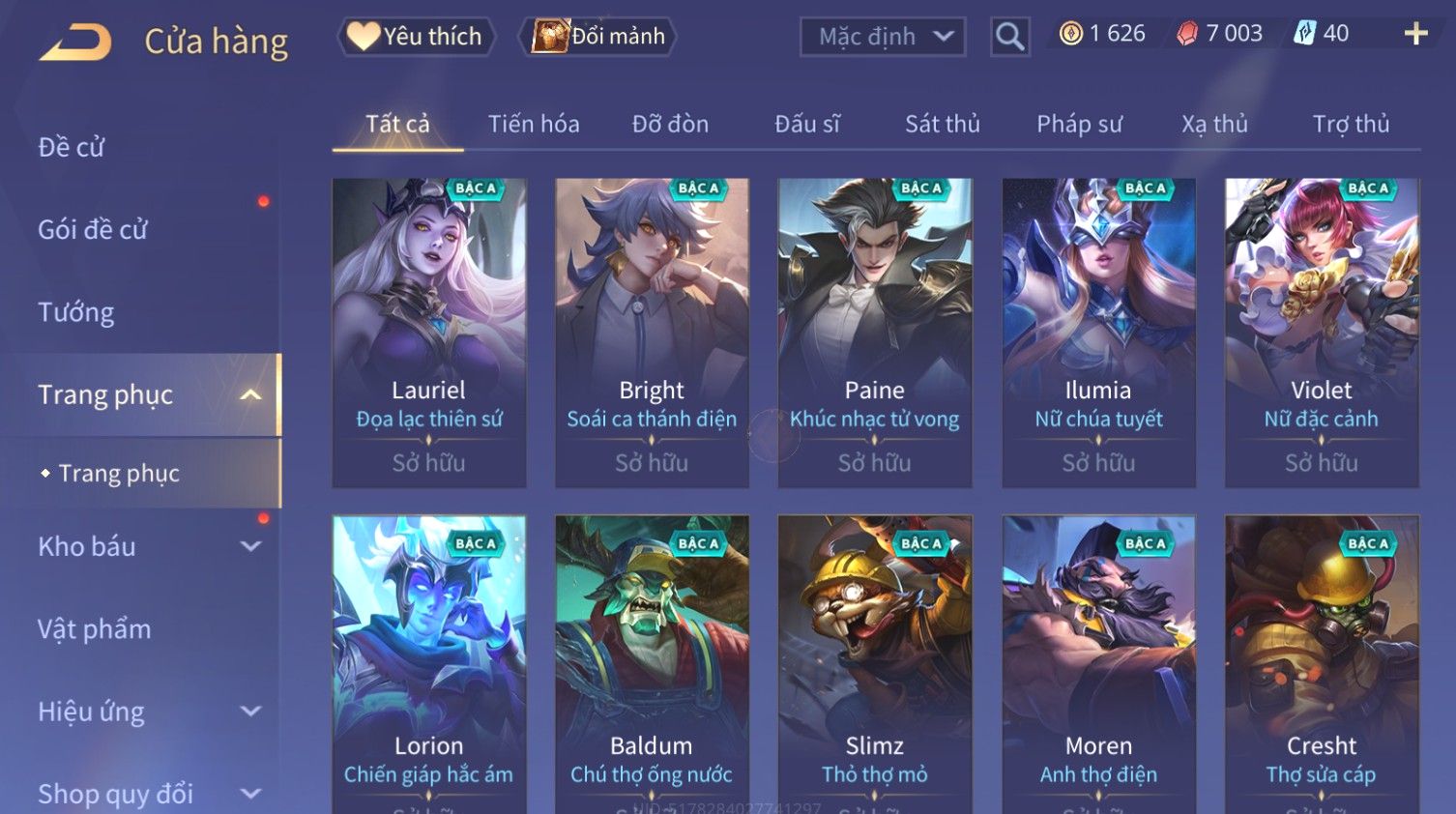Open the search magnifier icon
This screenshot has width=1456, height=814.
[1009, 37]
